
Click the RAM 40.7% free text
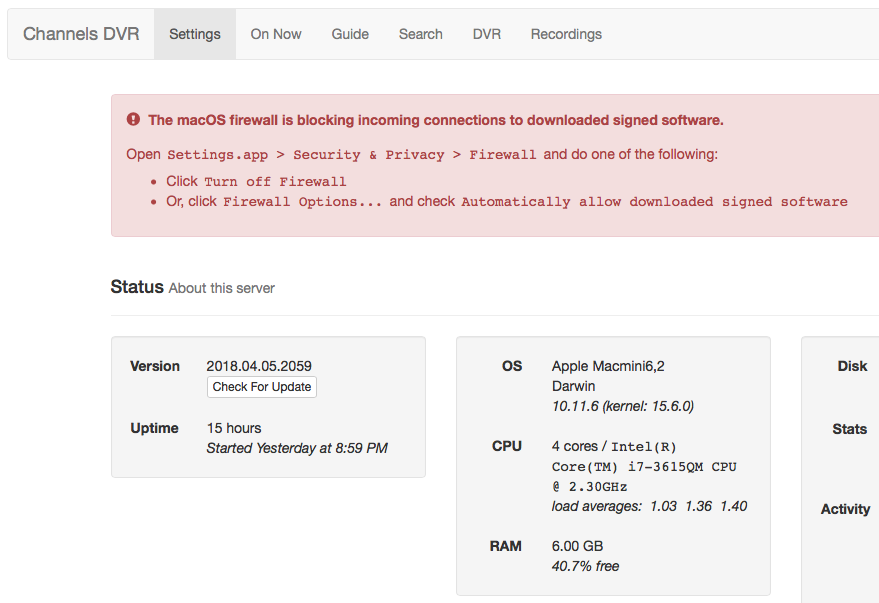[585, 566]
